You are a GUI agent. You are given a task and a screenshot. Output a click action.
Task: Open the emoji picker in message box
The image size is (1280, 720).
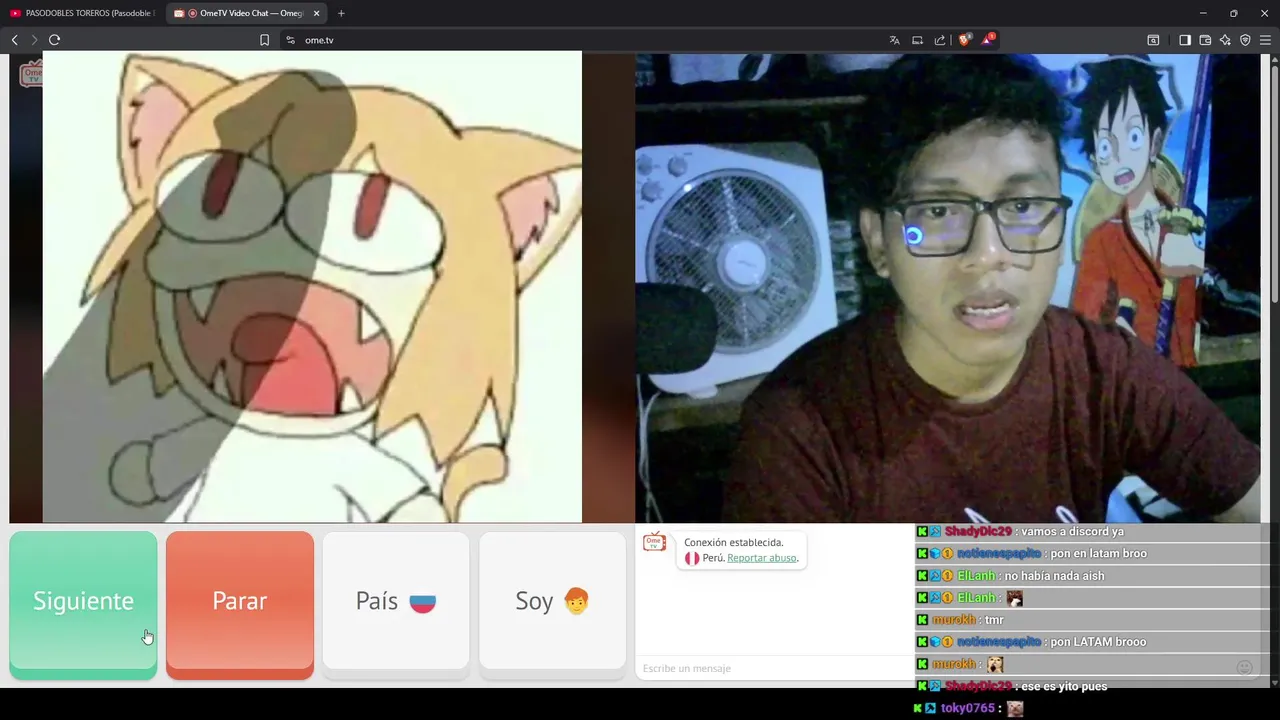pyautogui.click(x=1244, y=668)
